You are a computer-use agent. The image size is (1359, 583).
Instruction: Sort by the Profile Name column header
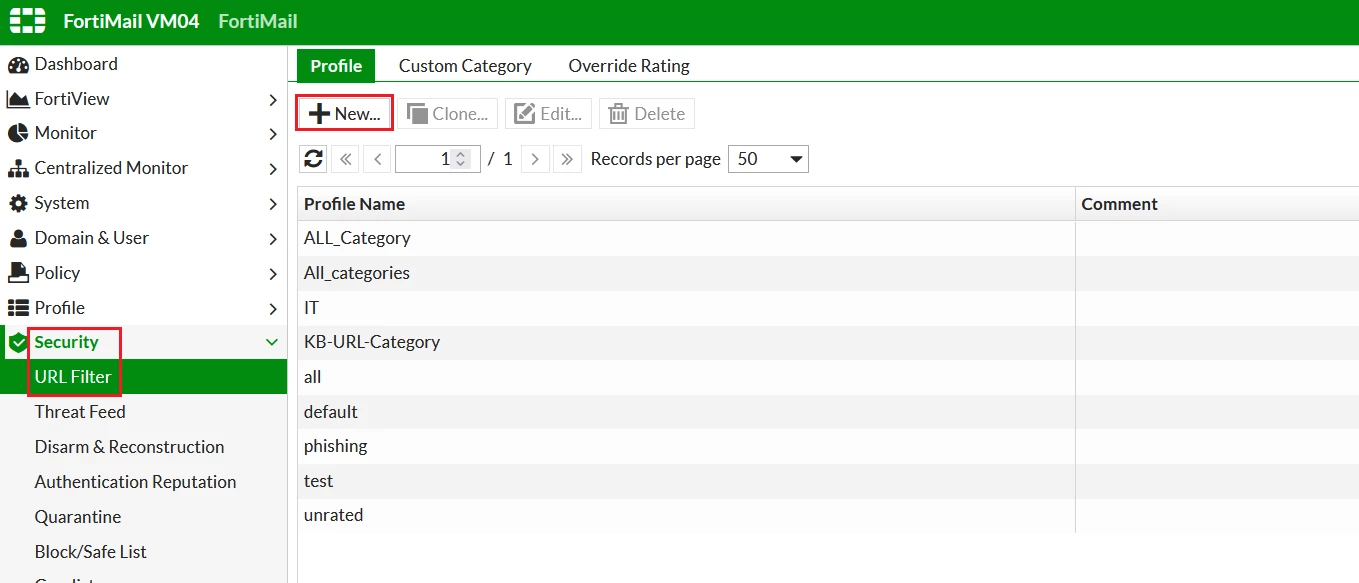(x=686, y=204)
